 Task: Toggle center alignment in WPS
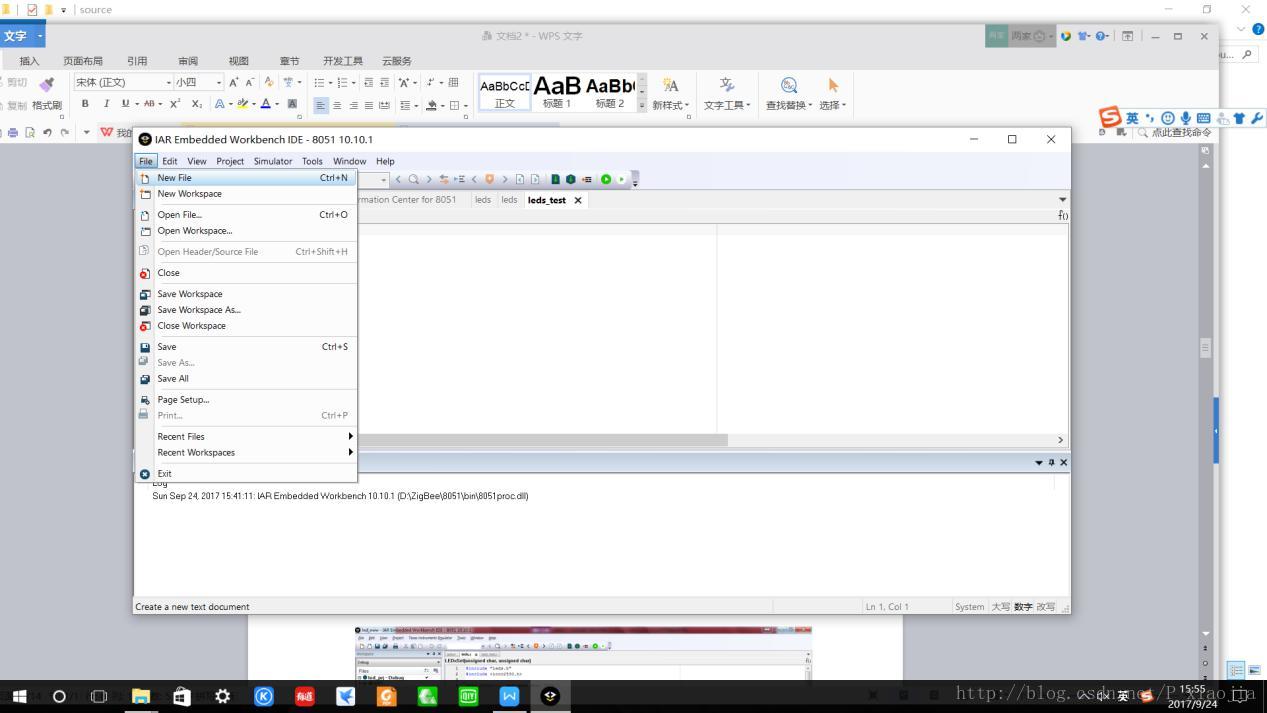(x=337, y=105)
